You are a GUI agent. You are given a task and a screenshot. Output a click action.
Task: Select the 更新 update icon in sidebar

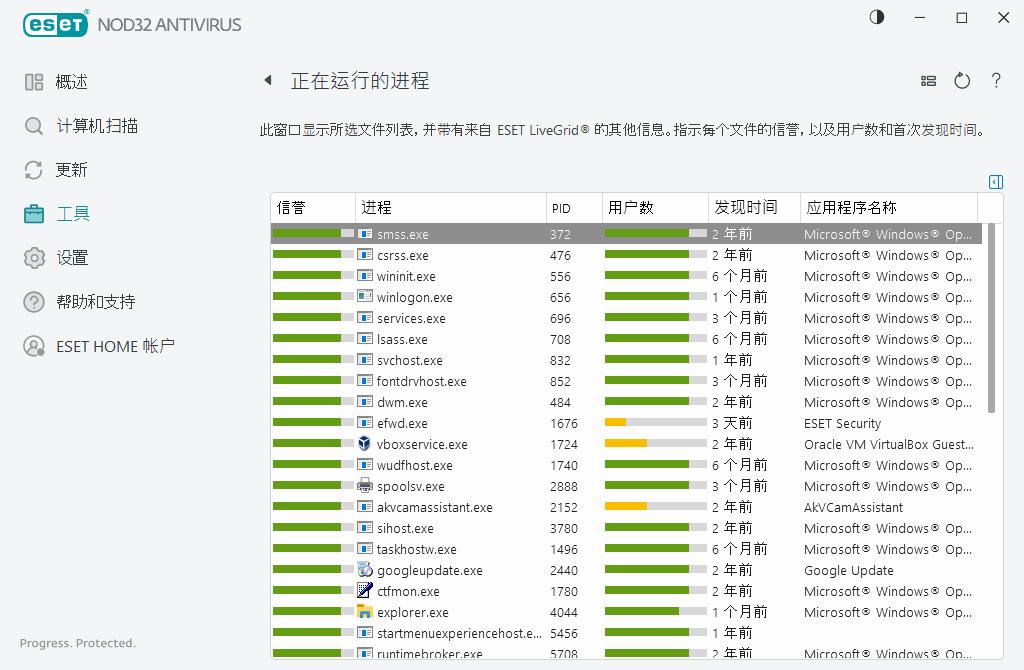tap(33, 169)
